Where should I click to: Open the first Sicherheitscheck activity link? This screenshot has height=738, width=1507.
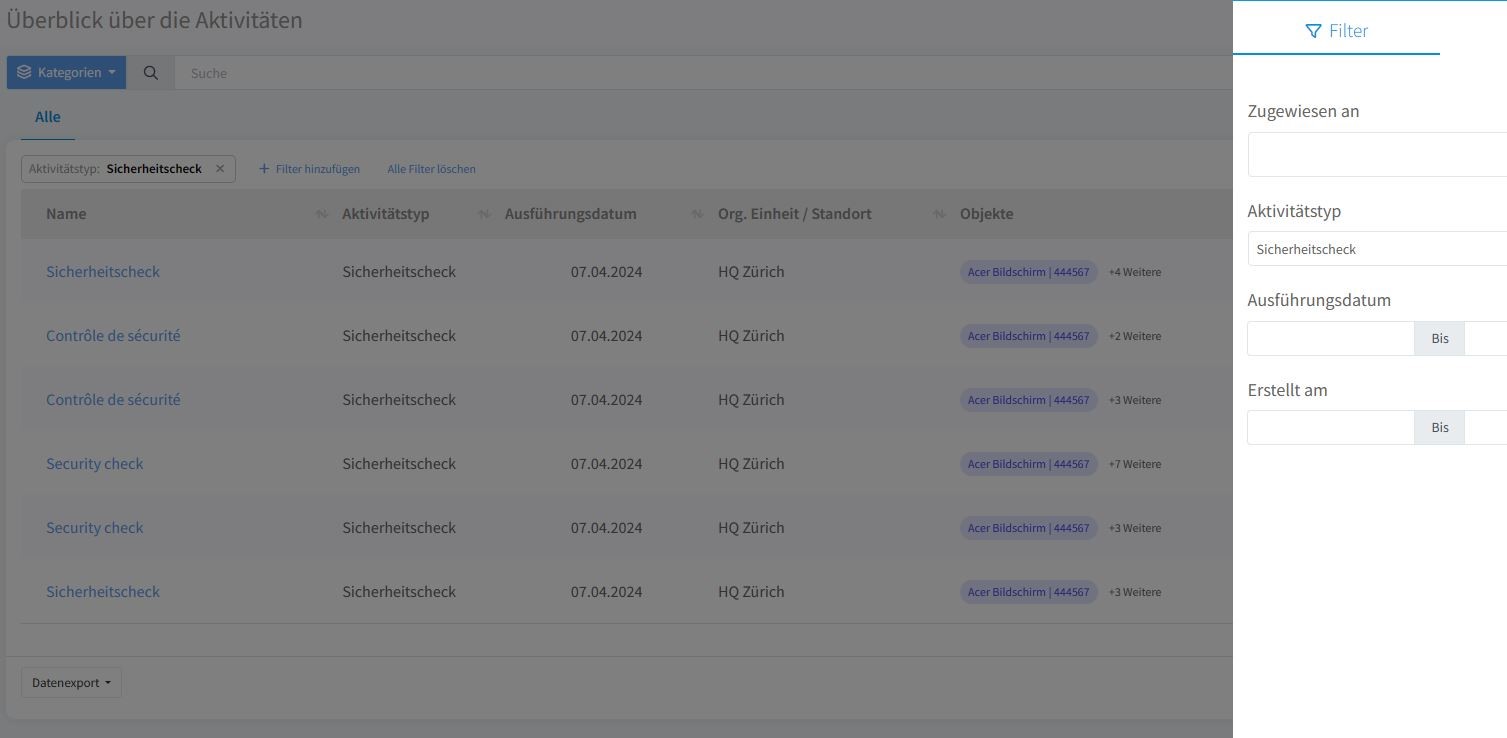pyautogui.click(x=103, y=272)
